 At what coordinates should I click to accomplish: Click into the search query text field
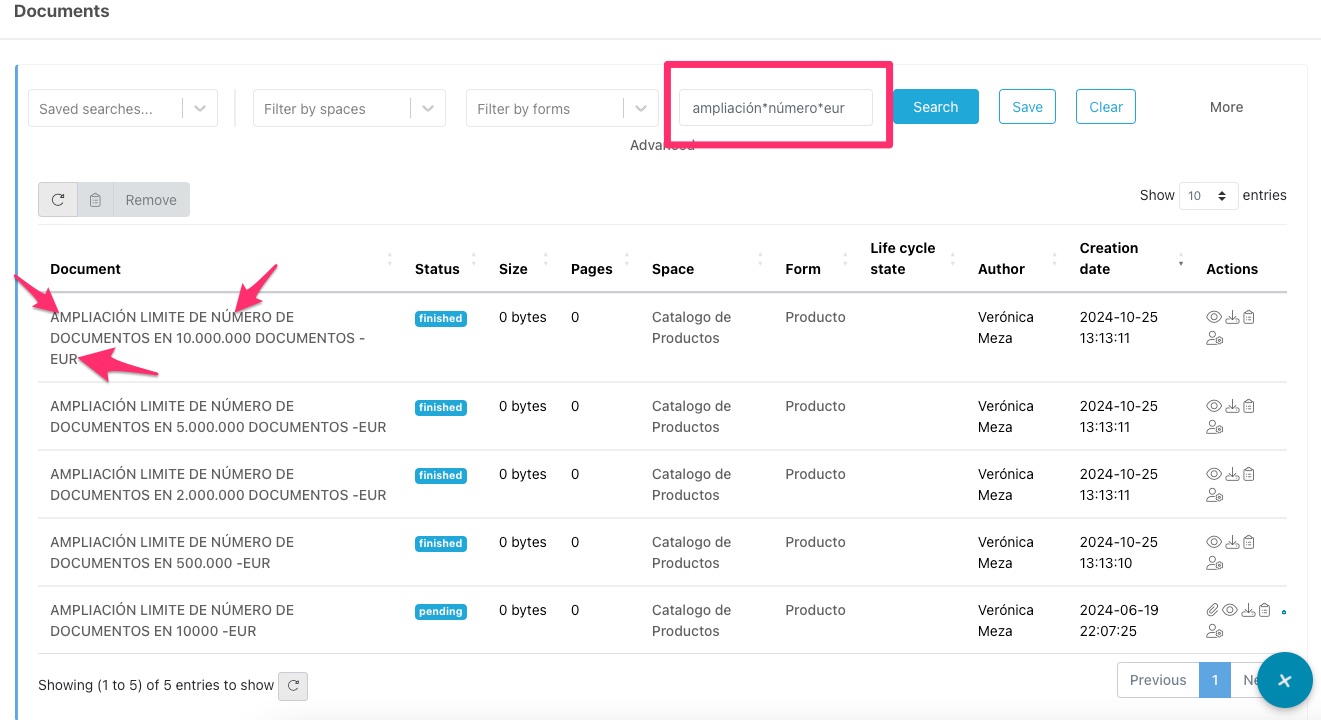click(775, 108)
